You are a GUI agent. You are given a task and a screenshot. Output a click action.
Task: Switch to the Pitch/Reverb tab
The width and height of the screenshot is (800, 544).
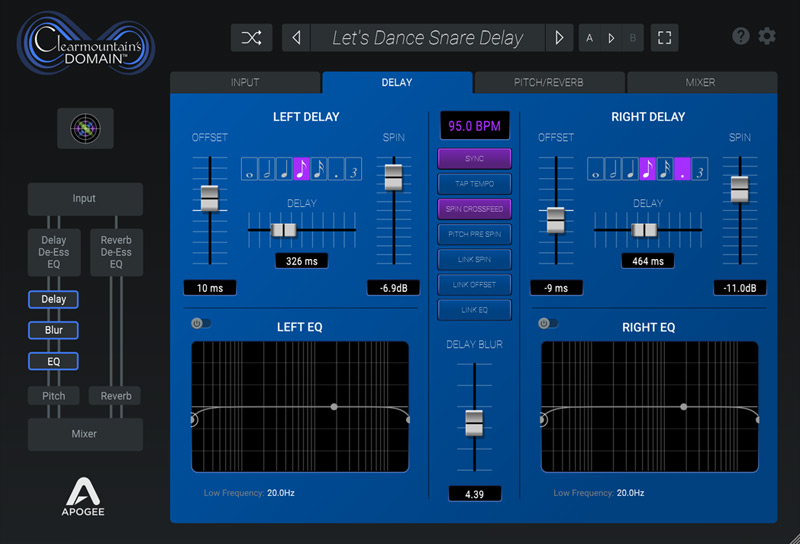(549, 82)
